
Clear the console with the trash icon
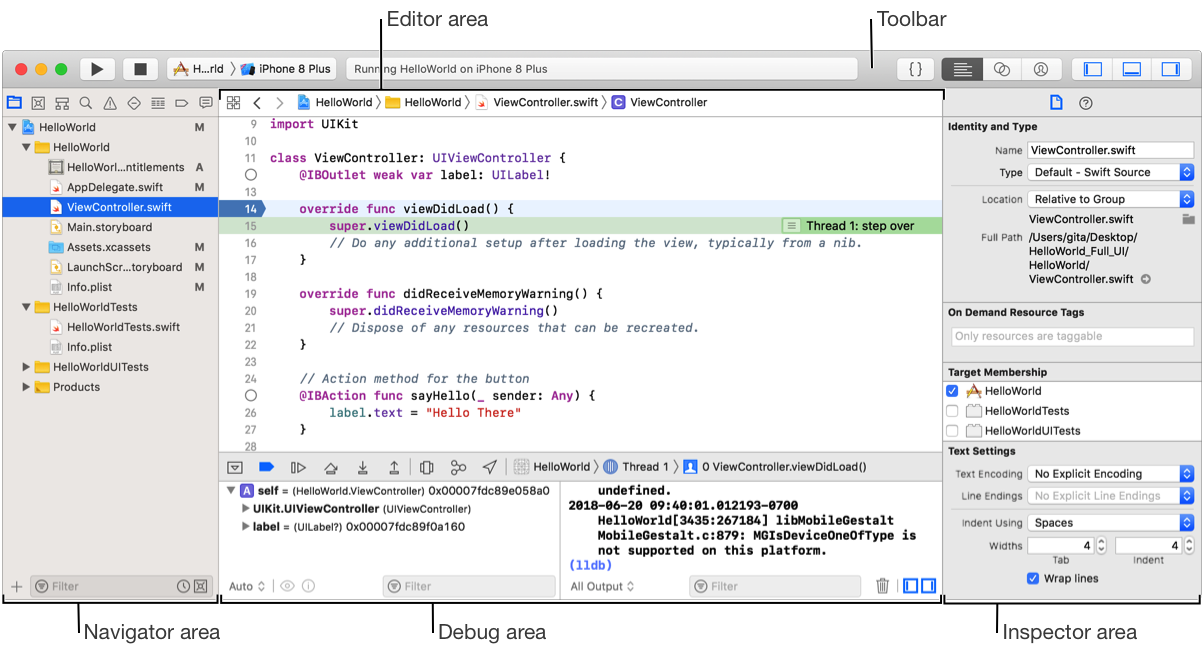(882, 586)
